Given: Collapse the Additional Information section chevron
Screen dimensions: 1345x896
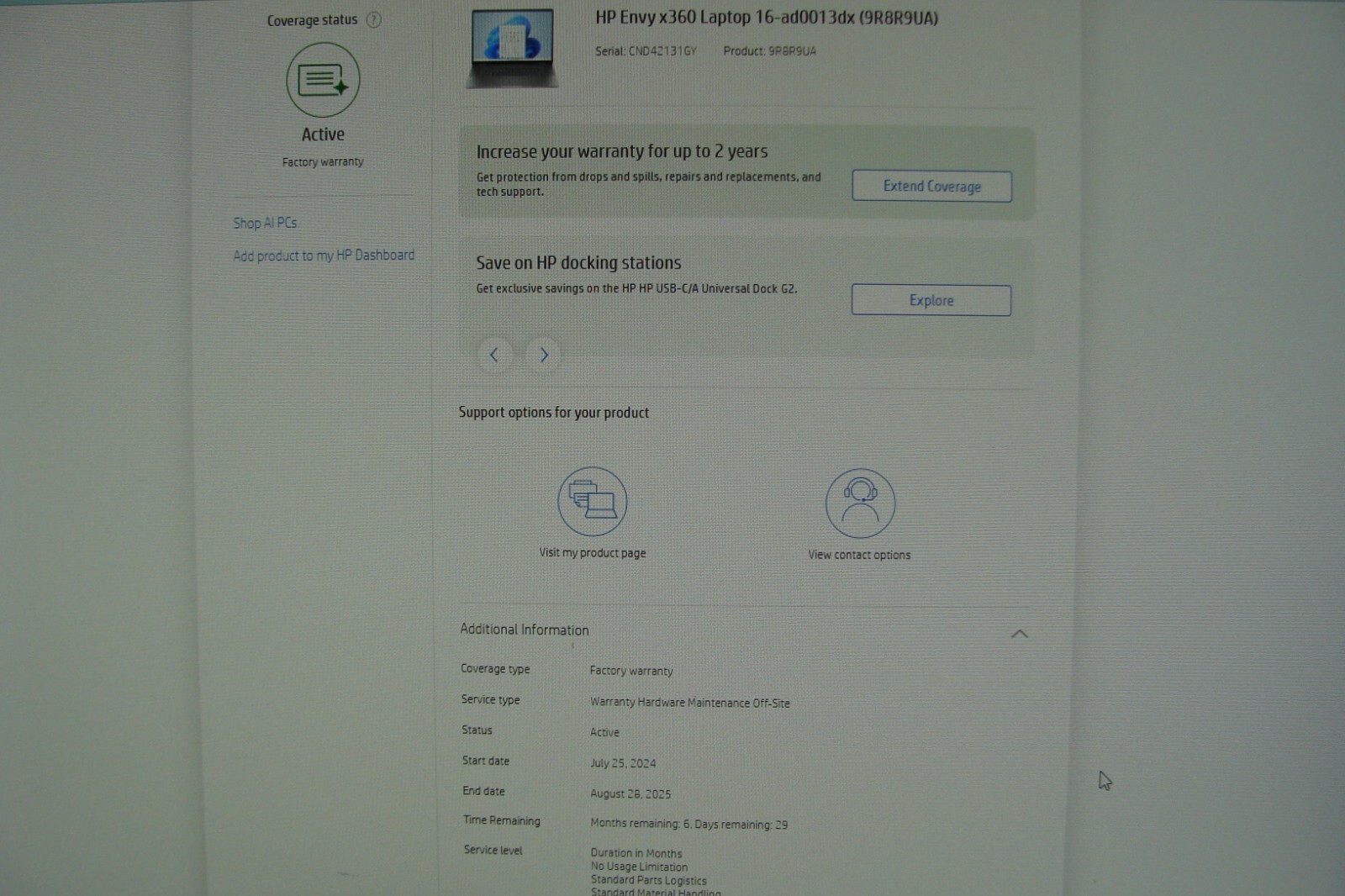Looking at the screenshot, I should coord(1019,633).
